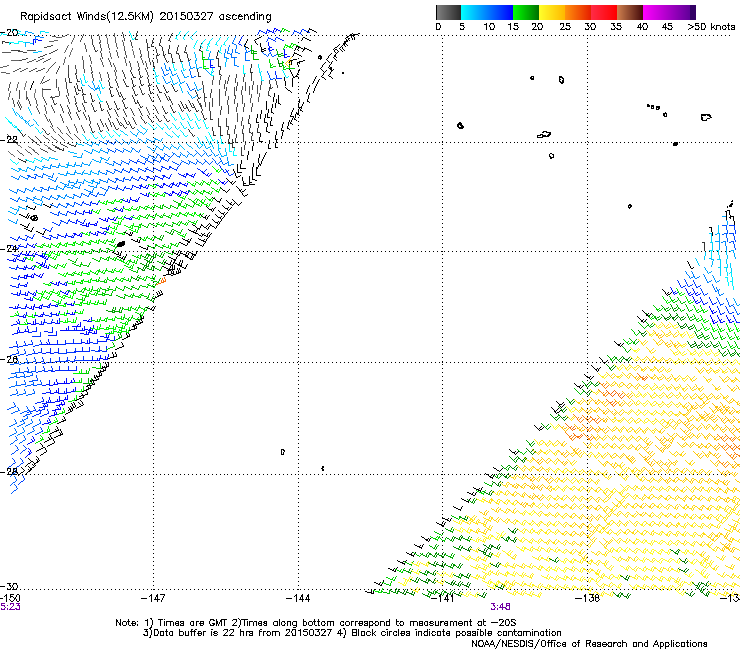The height and width of the screenshot is (650, 740).
Task: Click the gray 0-5 knots legend segment
Action: pyautogui.click(x=448, y=12)
